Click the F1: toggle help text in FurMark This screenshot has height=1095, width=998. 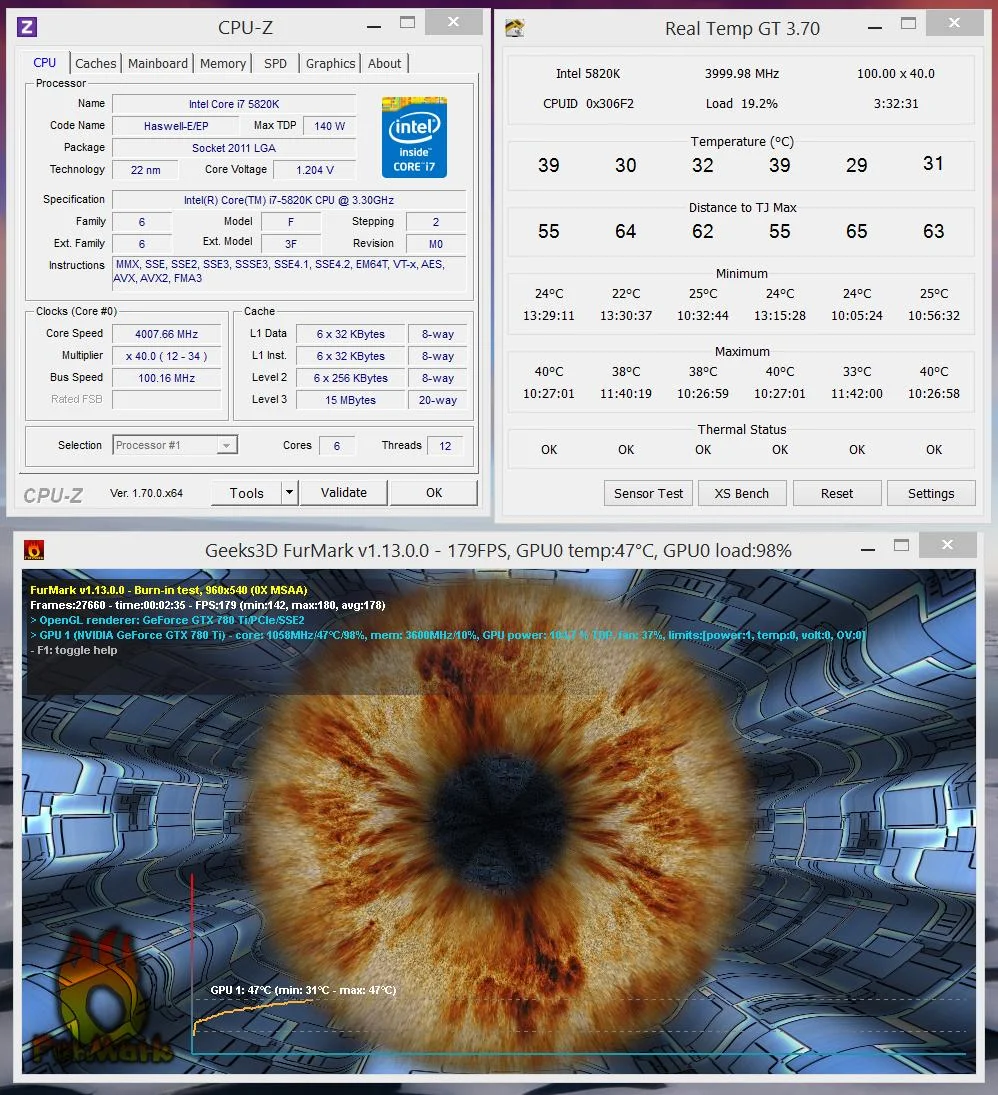click(74, 650)
